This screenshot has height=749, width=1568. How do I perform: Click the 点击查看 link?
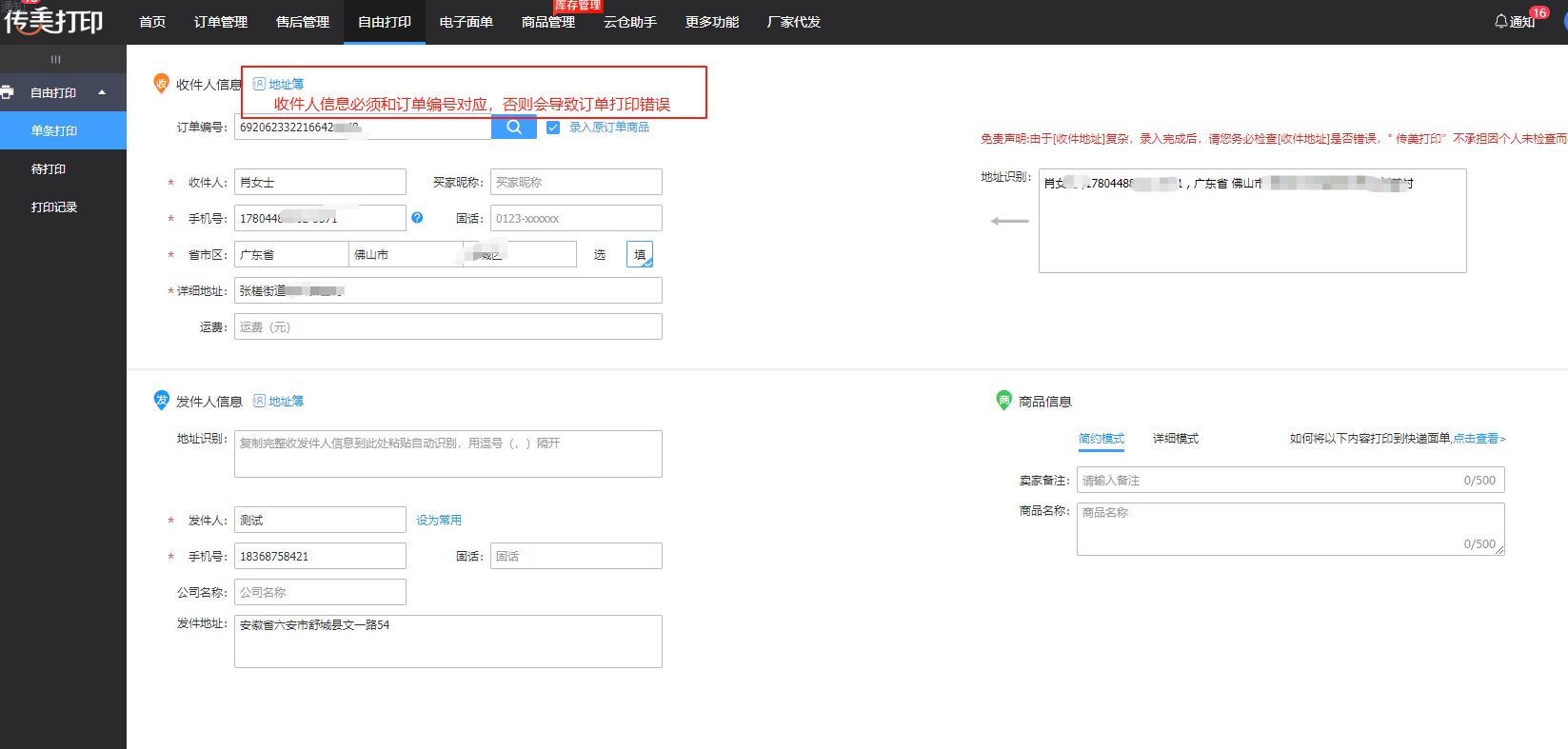click(1478, 439)
